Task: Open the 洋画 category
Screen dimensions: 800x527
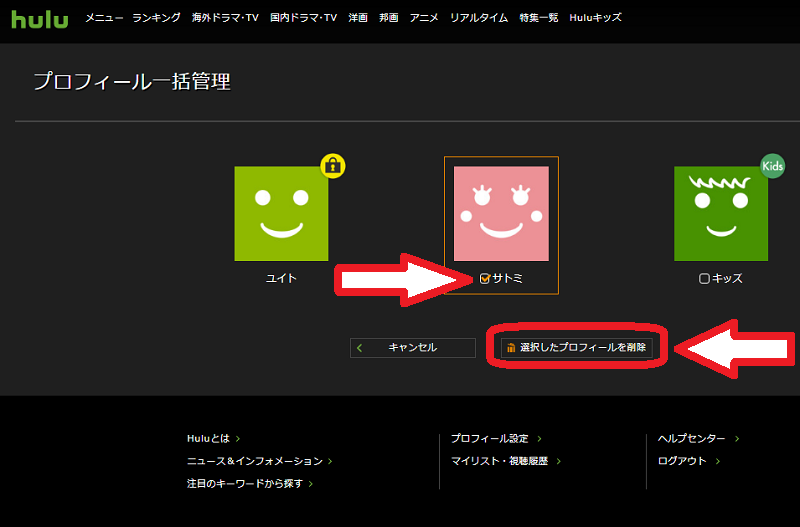Action: point(358,18)
